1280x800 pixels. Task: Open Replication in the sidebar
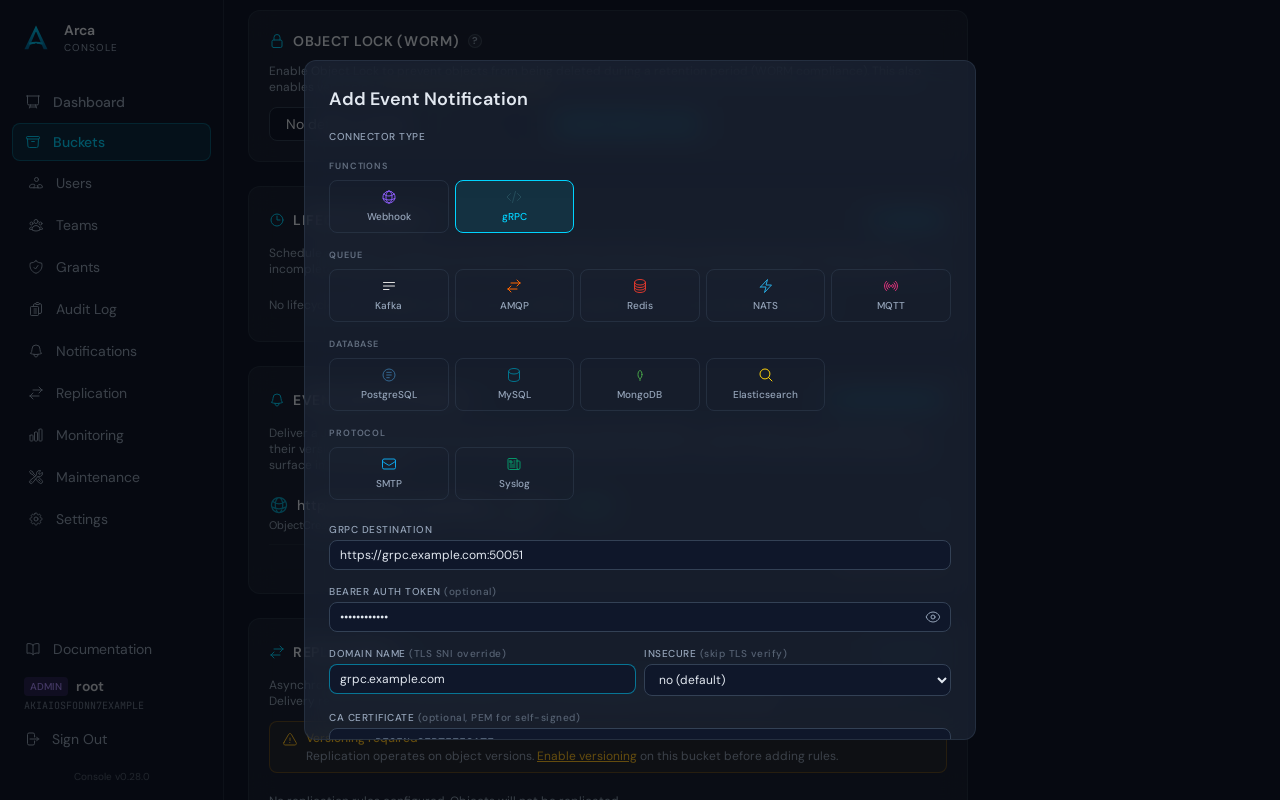pyautogui.click(x=111, y=393)
